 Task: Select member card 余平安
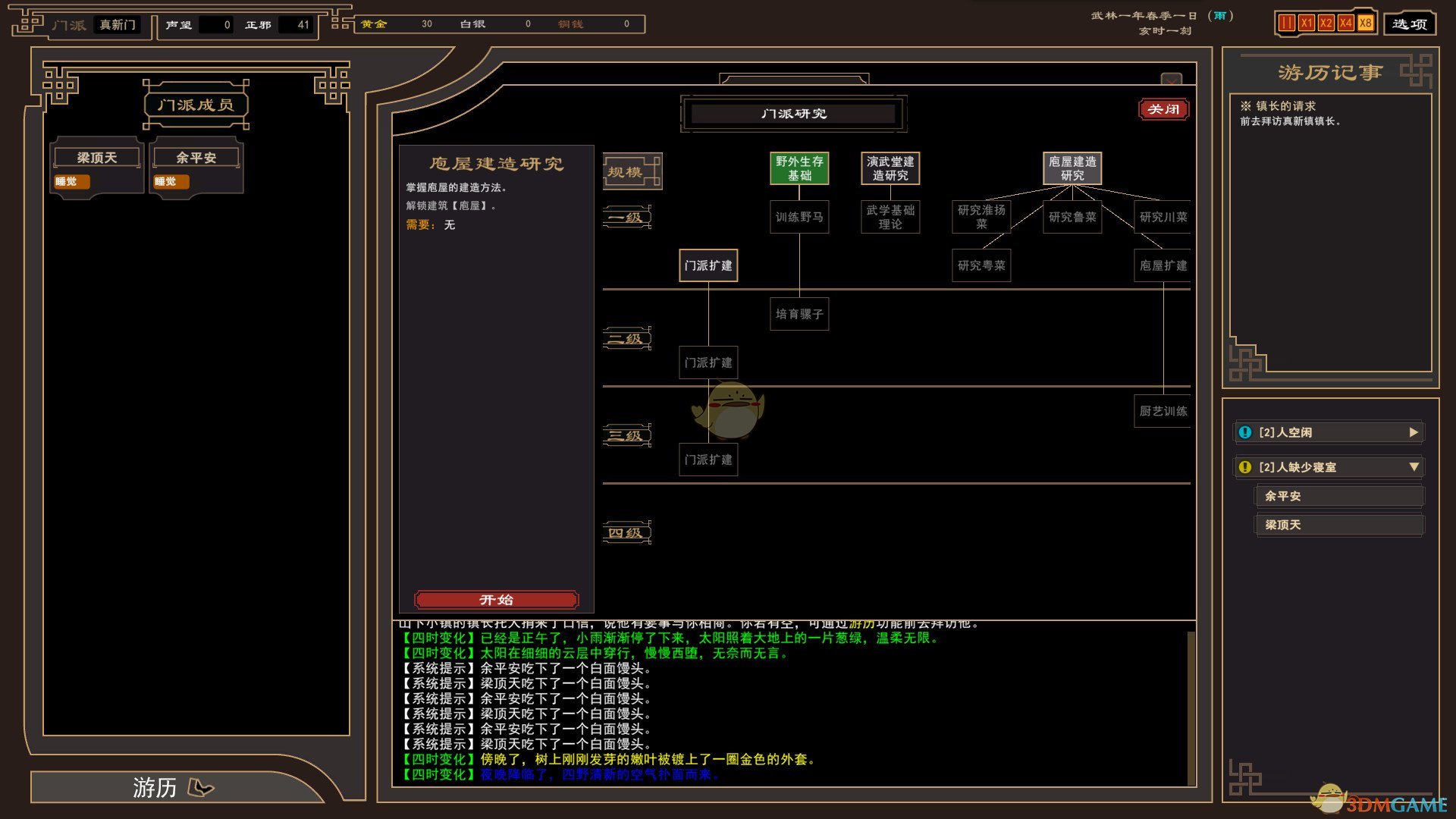(196, 167)
